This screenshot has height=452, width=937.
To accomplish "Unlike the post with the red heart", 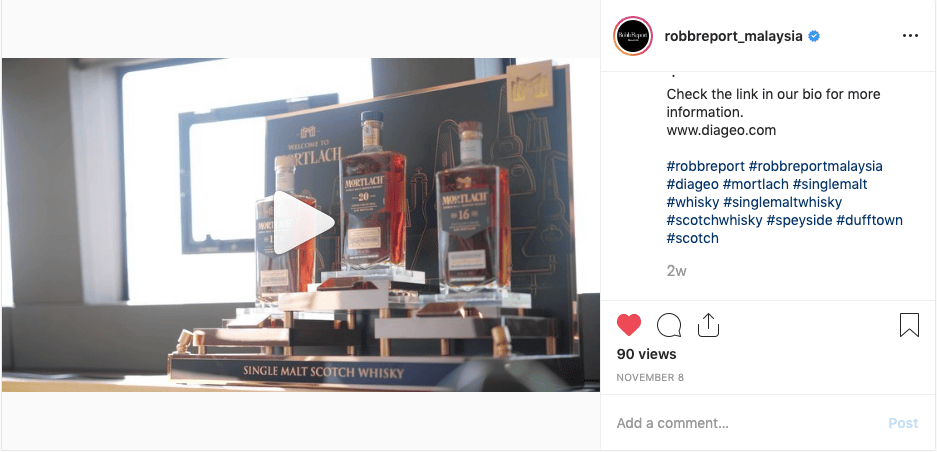I will (629, 325).
